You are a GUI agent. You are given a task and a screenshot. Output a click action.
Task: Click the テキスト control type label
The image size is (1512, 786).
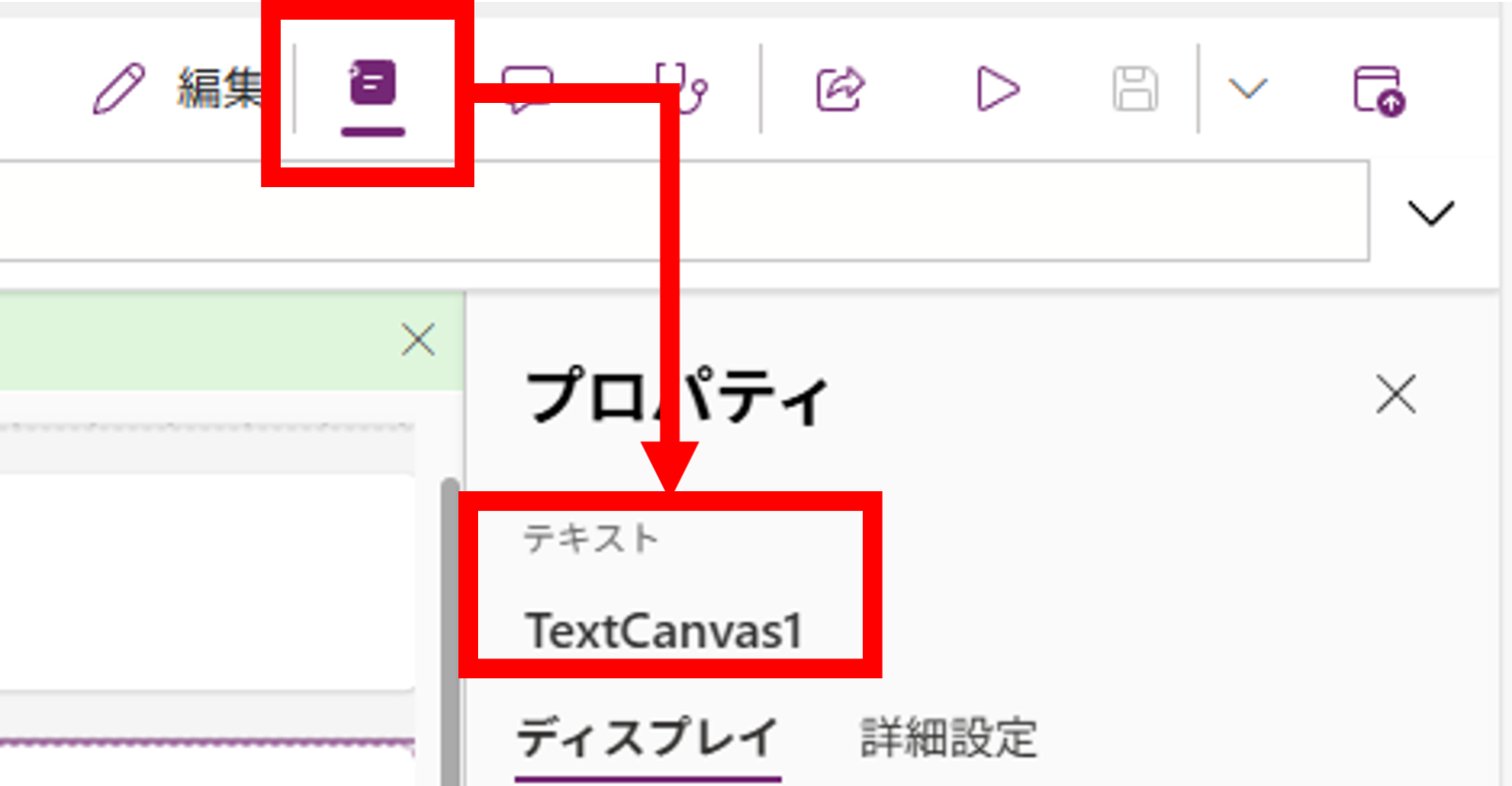click(591, 538)
